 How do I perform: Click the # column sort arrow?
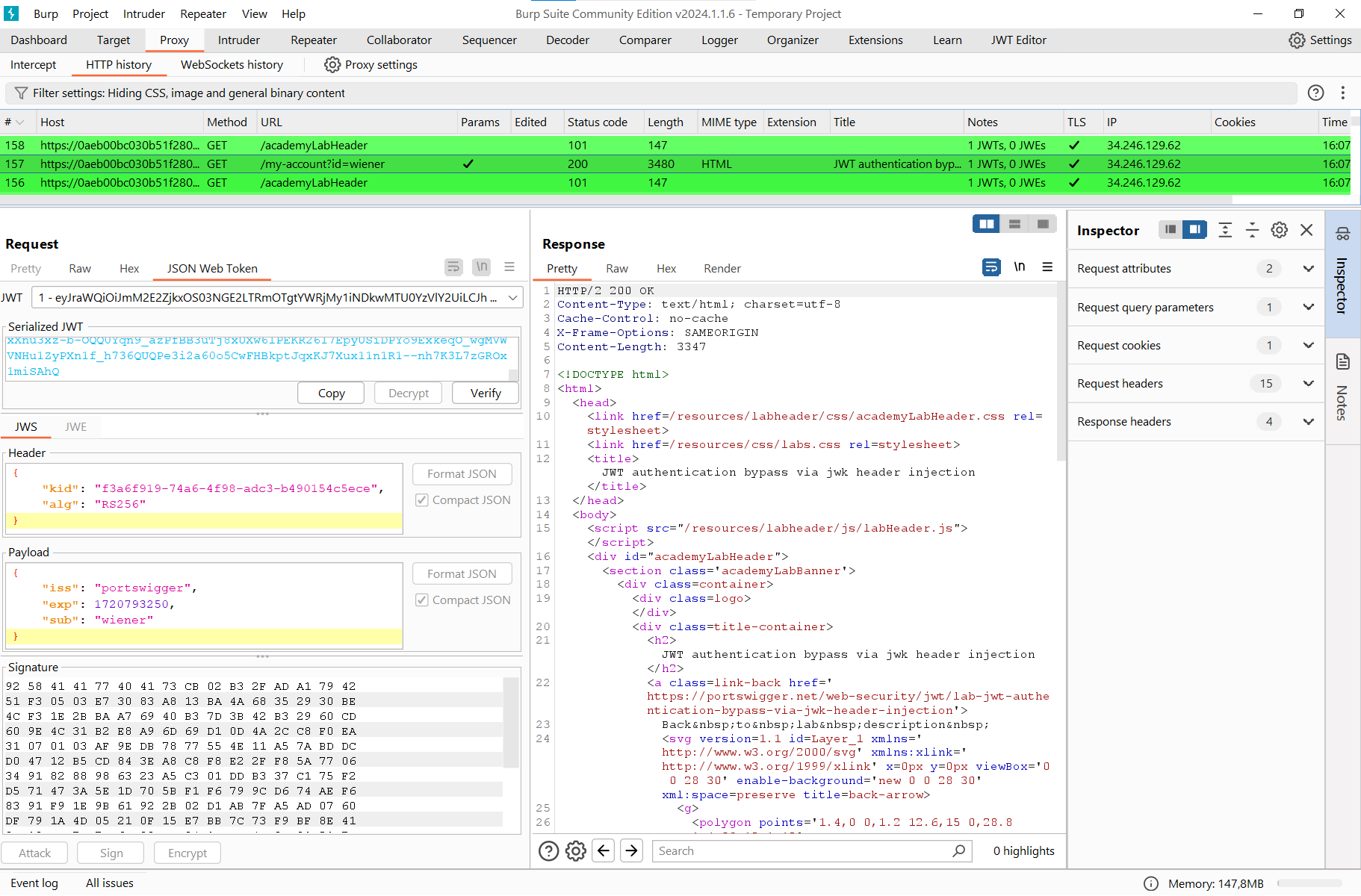[20, 122]
